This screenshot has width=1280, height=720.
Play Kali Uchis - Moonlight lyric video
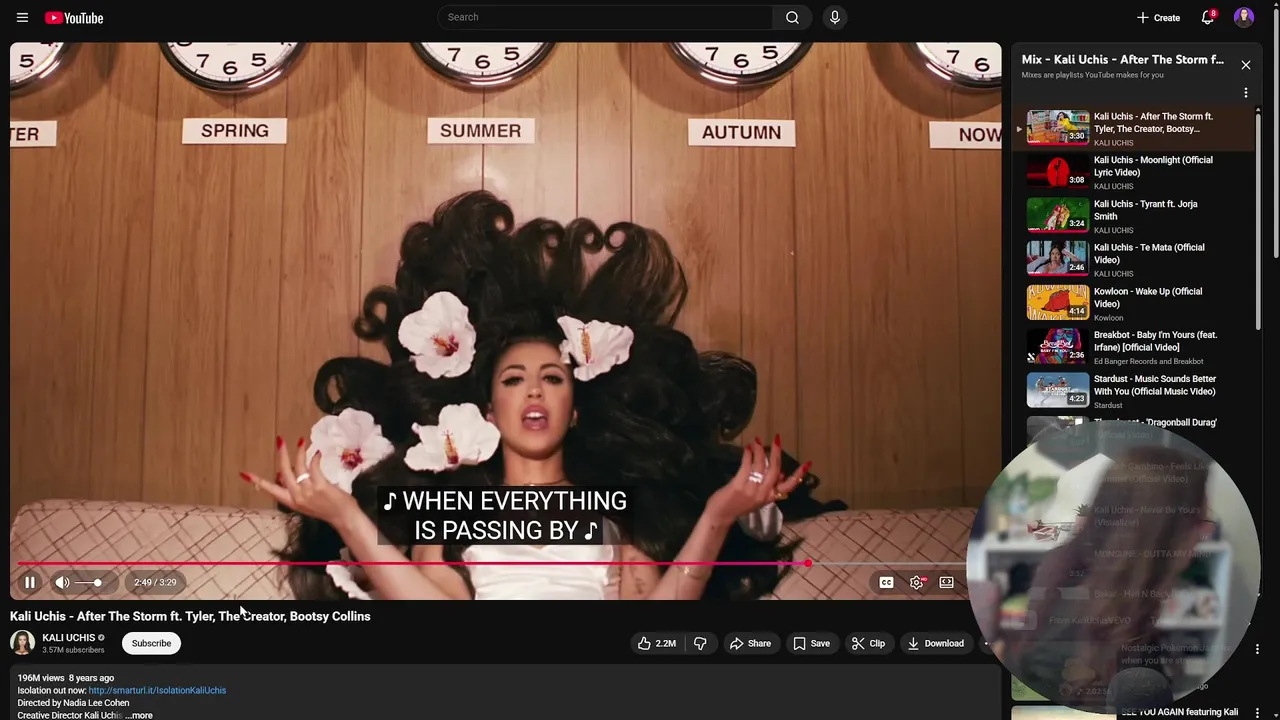(1131, 172)
